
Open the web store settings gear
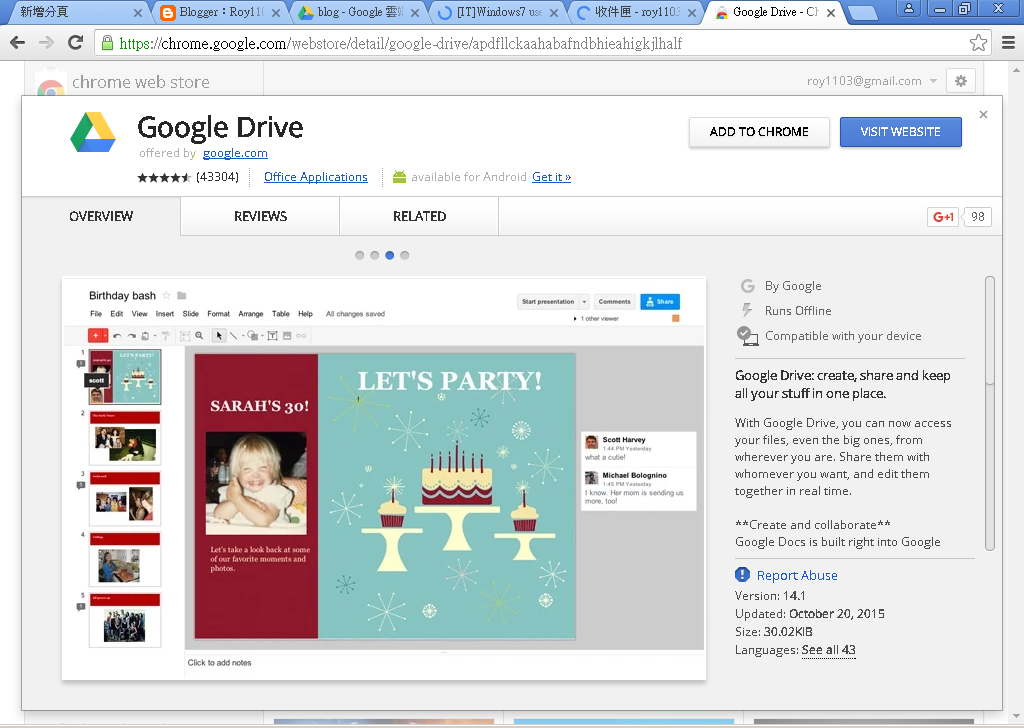pyautogui.click(x=961, y=81)
